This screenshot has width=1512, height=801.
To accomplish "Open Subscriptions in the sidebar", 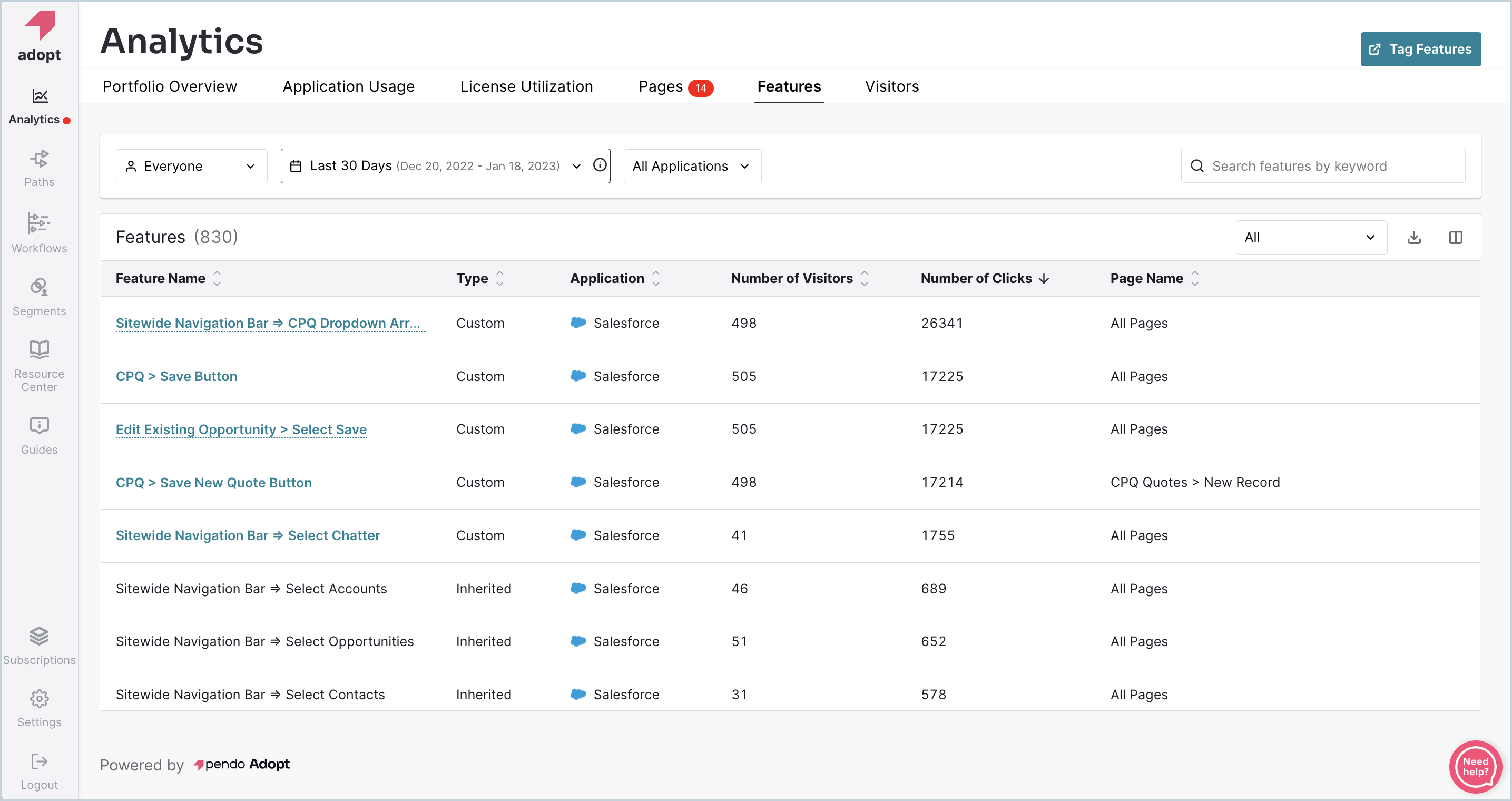I will pos(40,646).
